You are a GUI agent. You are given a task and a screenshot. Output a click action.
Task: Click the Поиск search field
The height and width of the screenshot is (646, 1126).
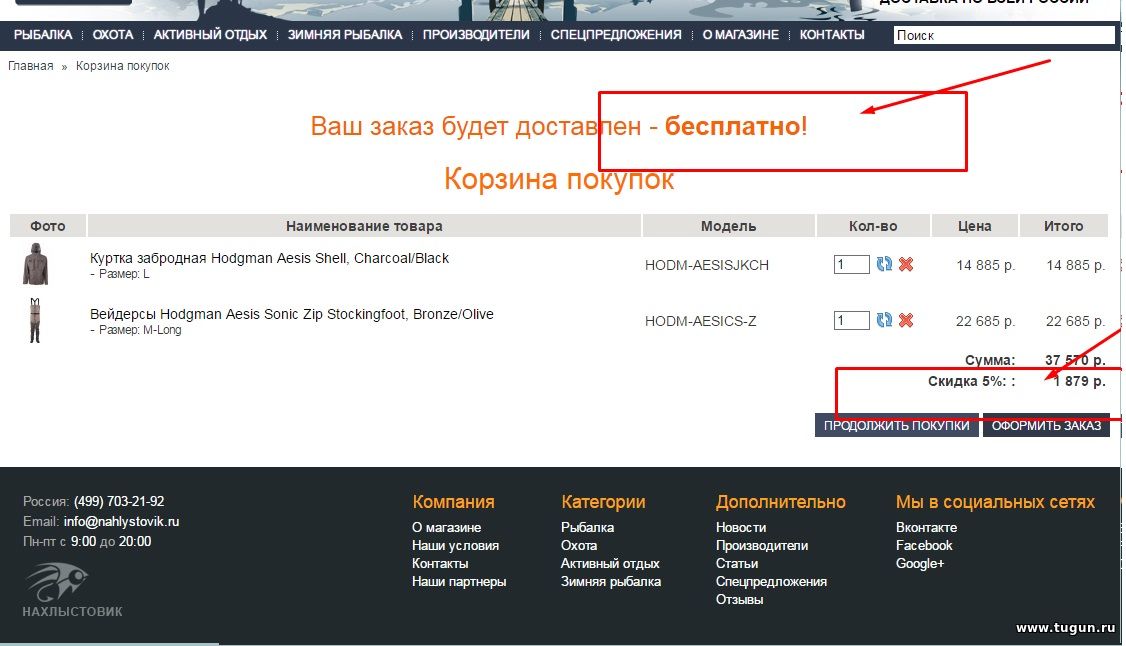pyautogui.click(x=1004, y=35)
